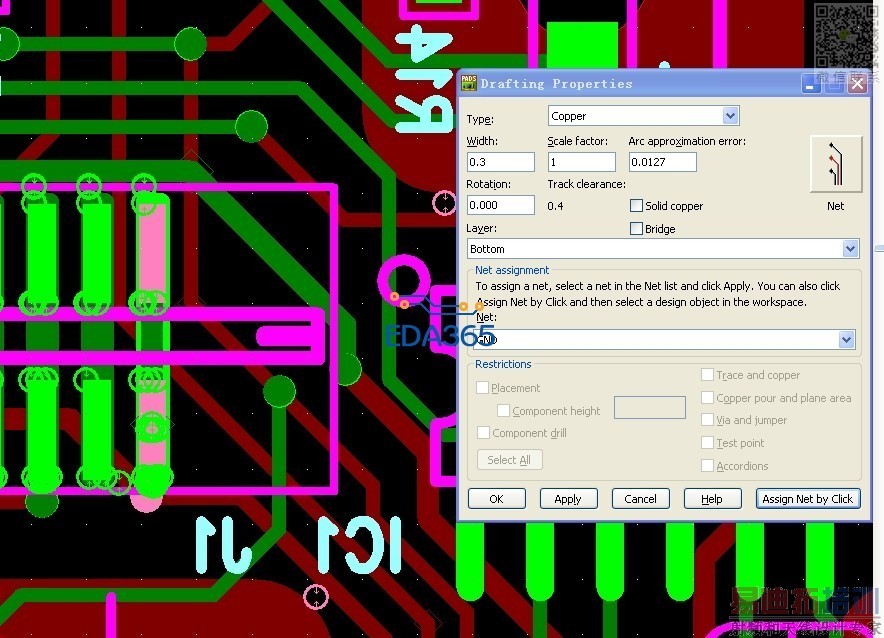Click the IC1 reference designator on board
884x638 pixels.
(x=360, y=545)
